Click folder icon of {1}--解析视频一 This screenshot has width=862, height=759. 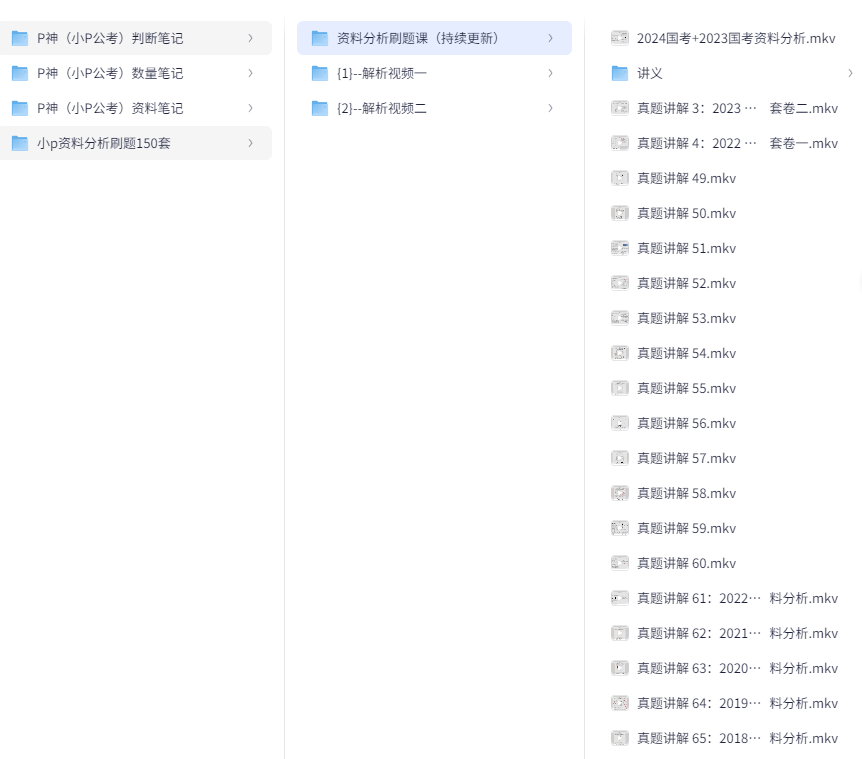point(320,73)
